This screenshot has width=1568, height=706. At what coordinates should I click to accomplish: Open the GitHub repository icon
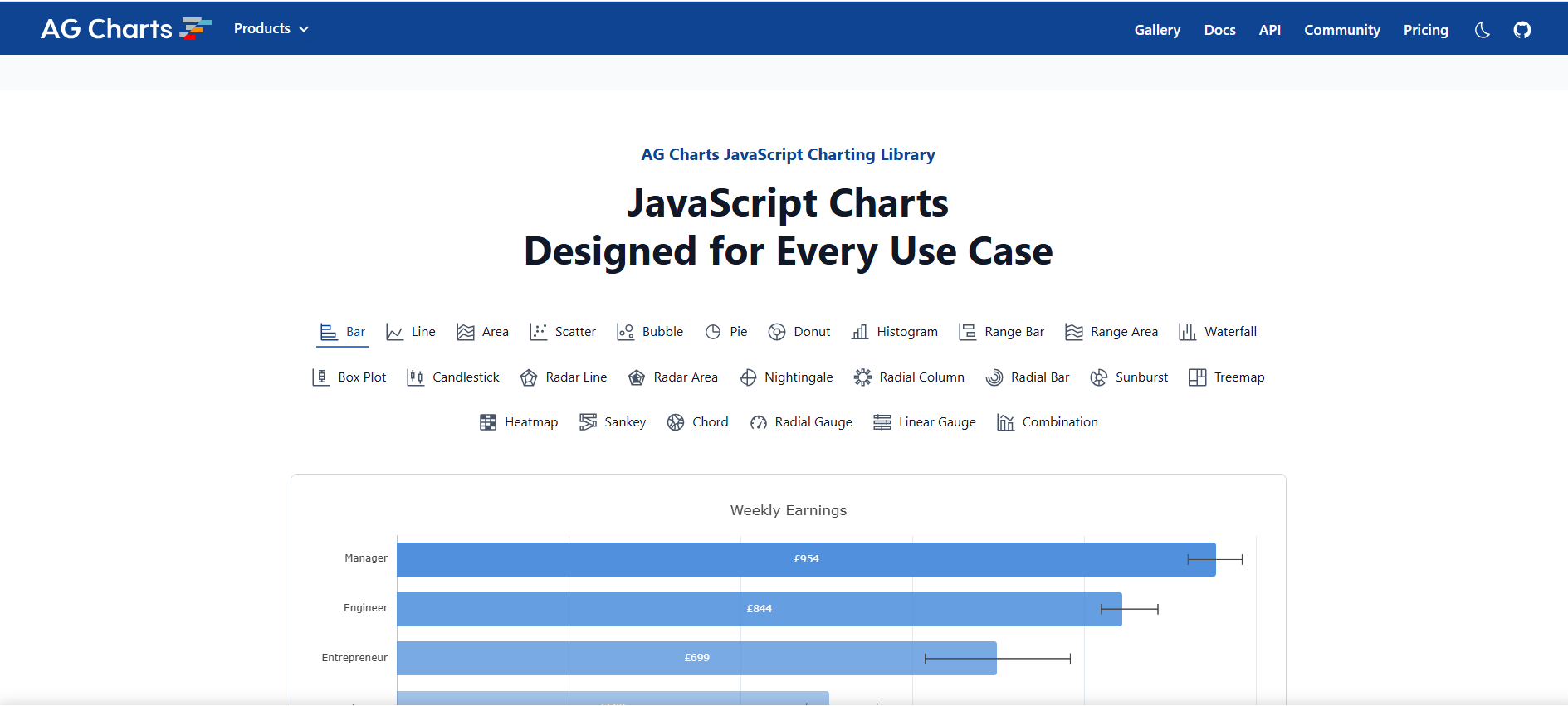(x=1522, y=30)
